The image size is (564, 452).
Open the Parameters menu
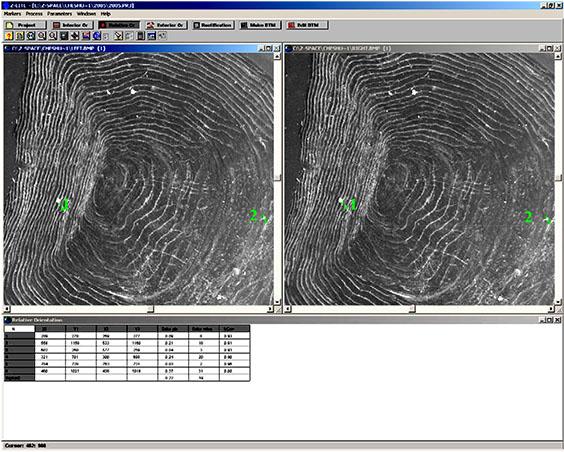click(60, 14)
